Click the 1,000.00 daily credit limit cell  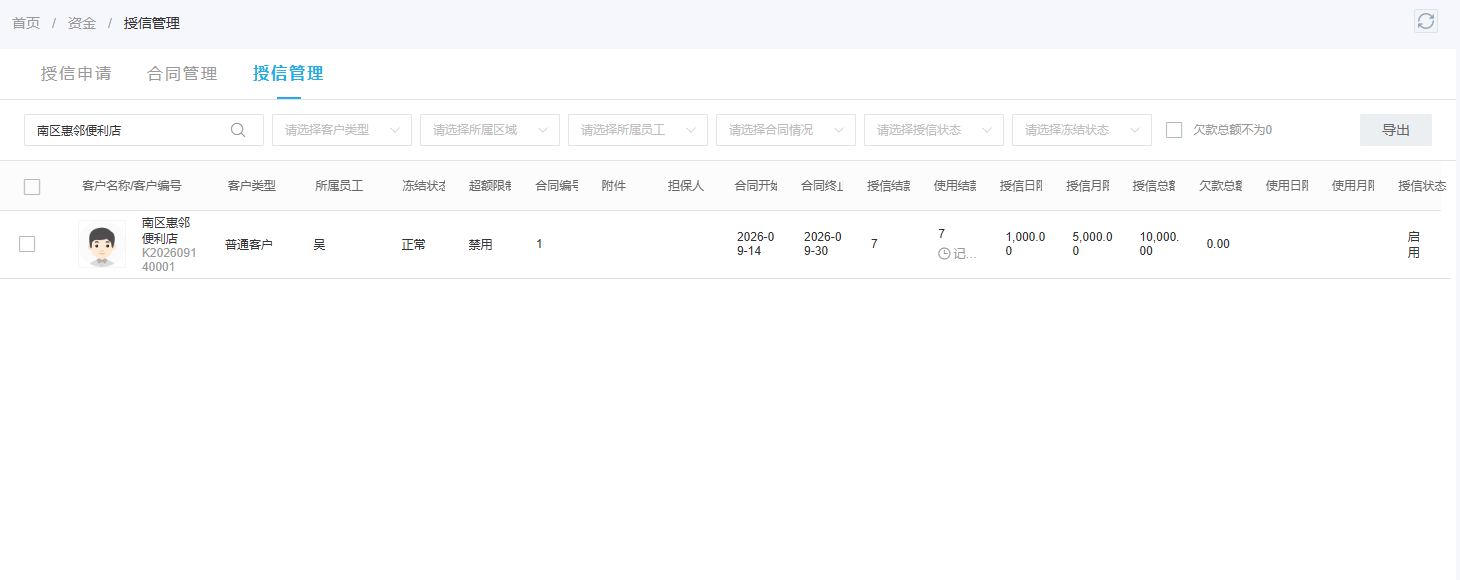click(x=1025, y=244)
